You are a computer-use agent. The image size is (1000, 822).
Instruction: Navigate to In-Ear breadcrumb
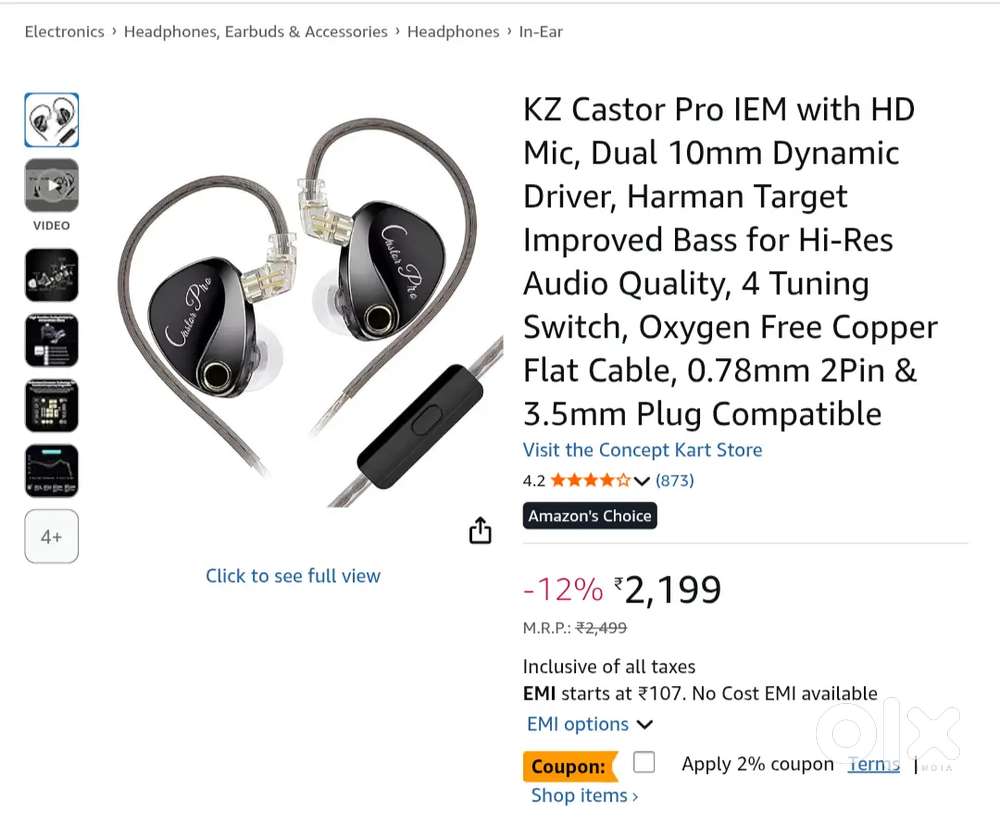540,32
